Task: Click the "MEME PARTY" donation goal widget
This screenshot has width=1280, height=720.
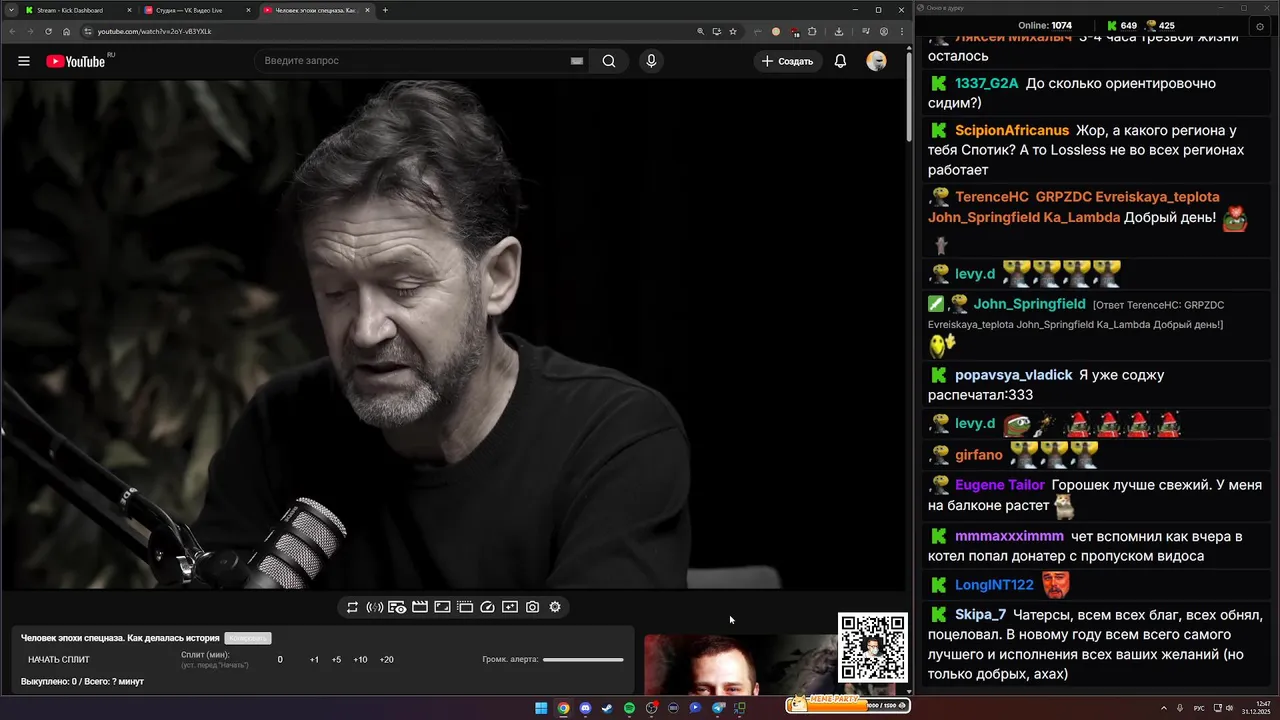Action: pyautogui.click(x=847, y=704)
